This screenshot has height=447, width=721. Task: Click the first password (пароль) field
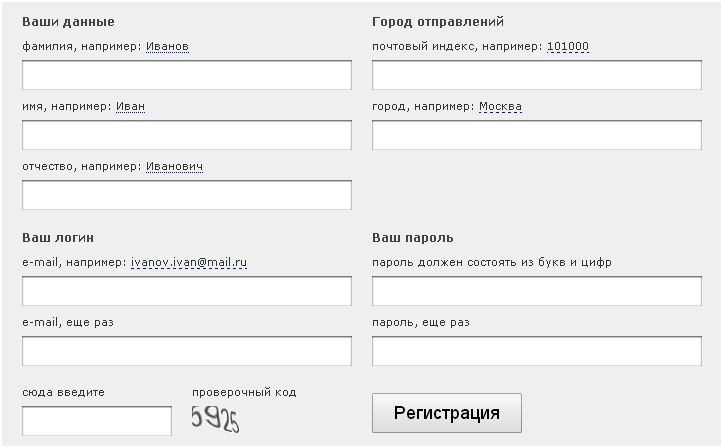point(536,291)
